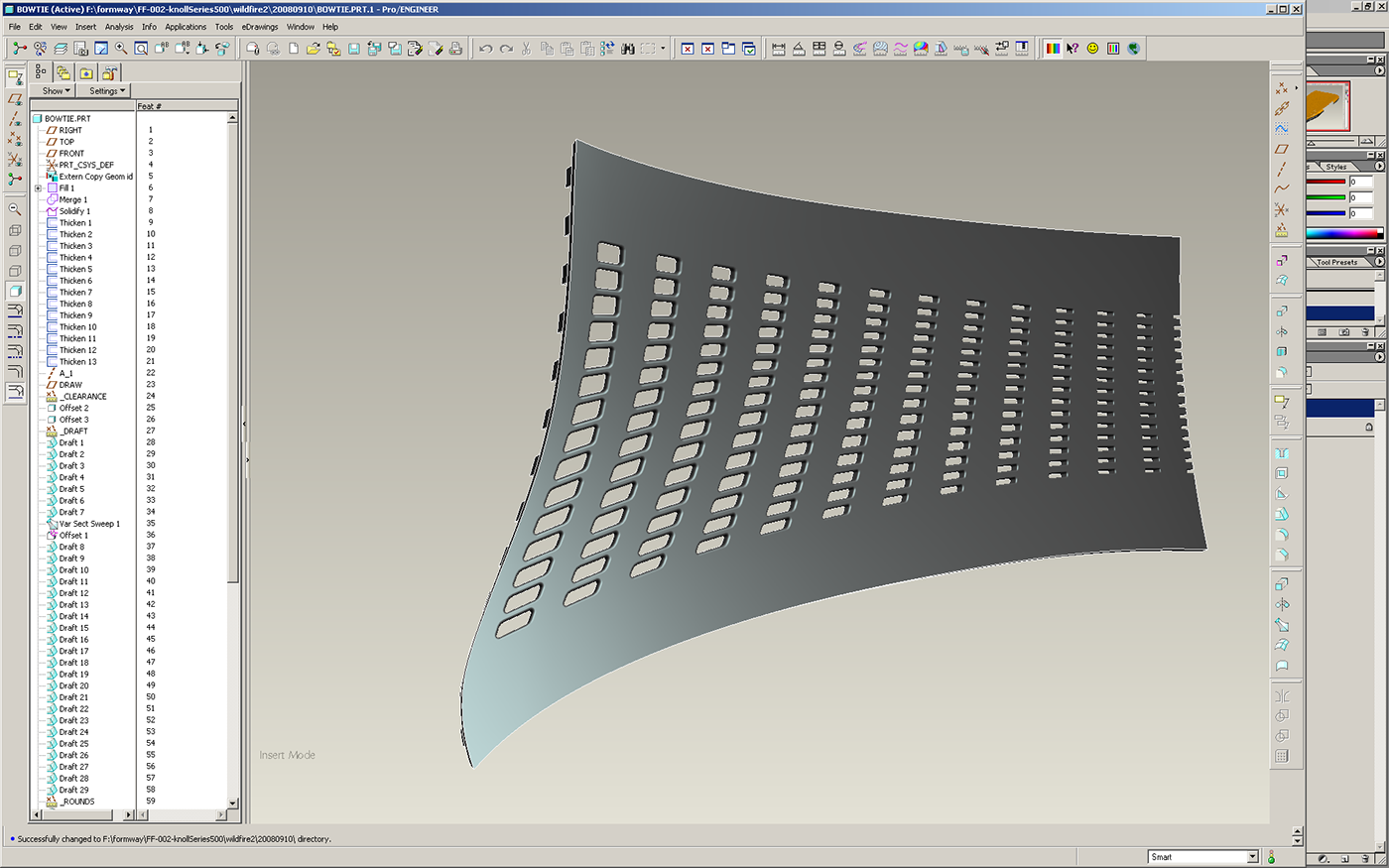Click the Find binoculars icon
1389x868 pixels.
pos(628,49)
